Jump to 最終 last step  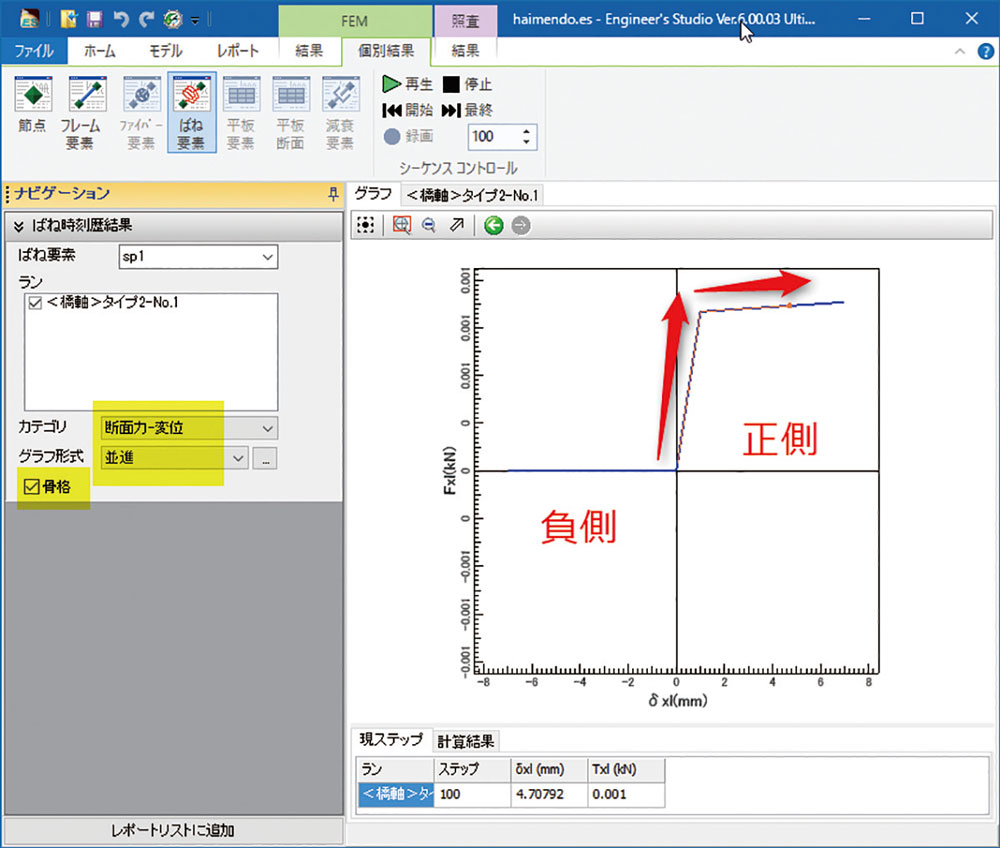click(x=467, y=110)
